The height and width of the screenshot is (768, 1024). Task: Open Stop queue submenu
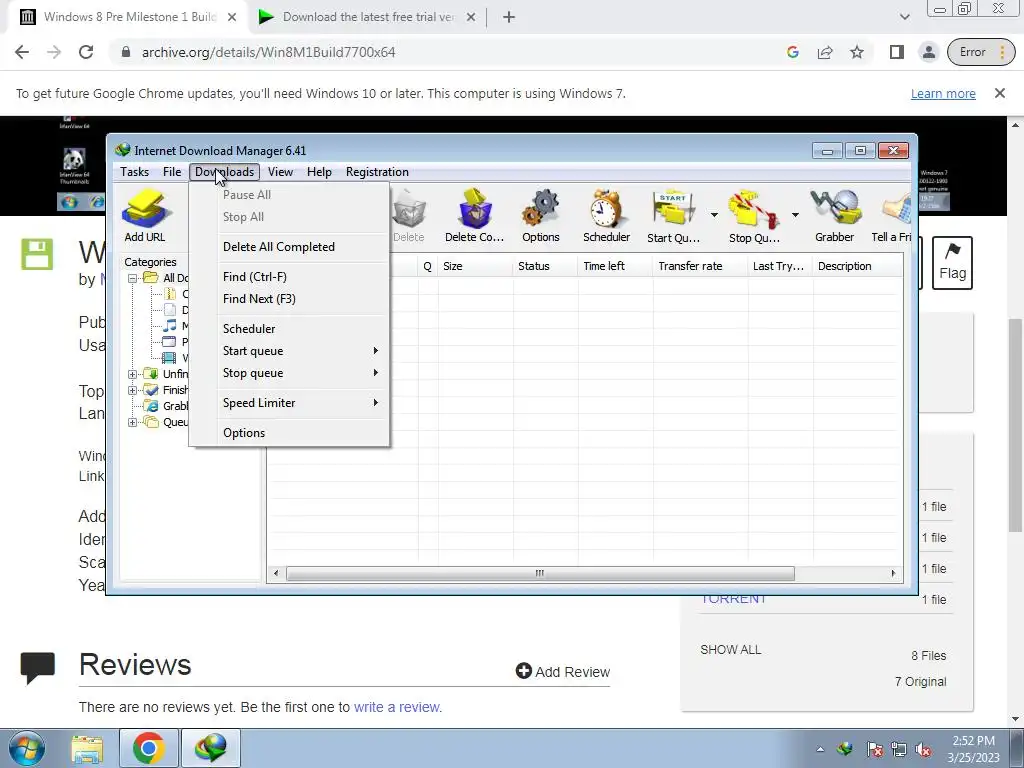pos(289,373)
